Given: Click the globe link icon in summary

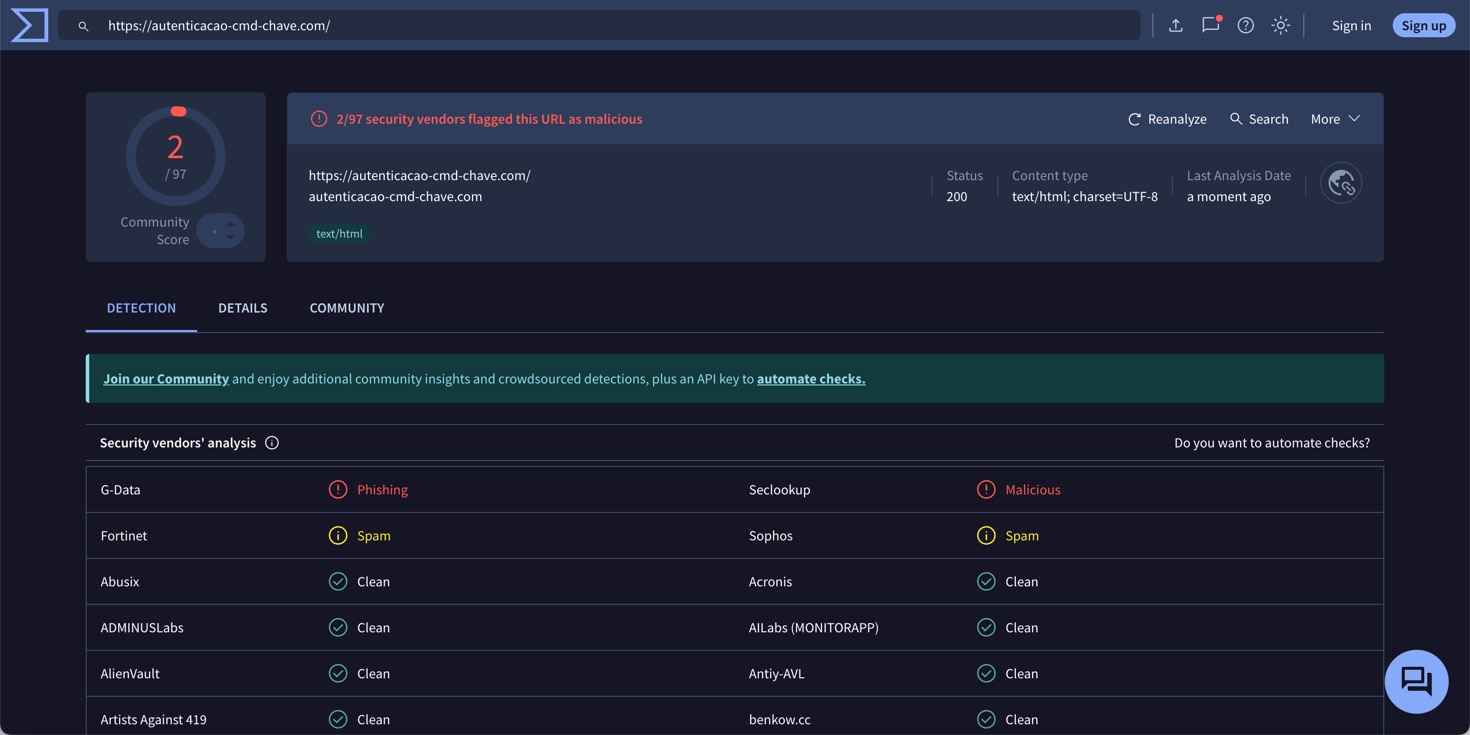Looking at the screenshot, I should [x=1341, y=183].
